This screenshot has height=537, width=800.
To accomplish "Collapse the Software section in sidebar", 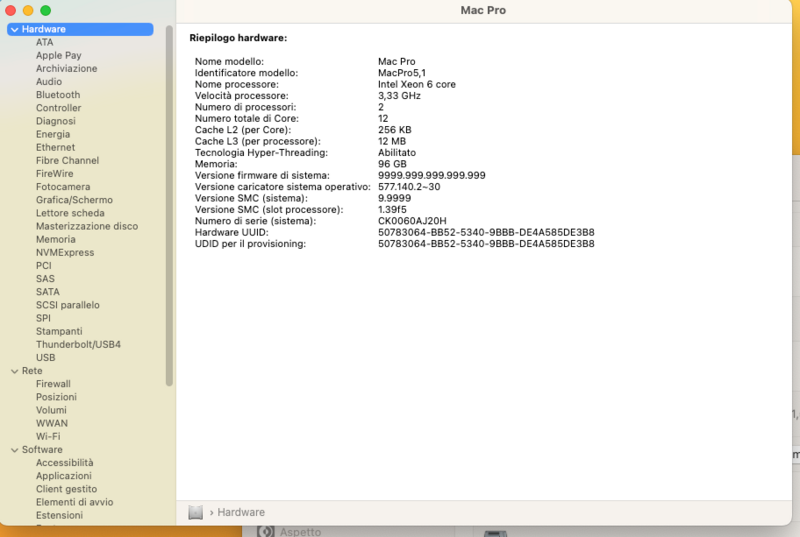I will (x=13, y=450).
